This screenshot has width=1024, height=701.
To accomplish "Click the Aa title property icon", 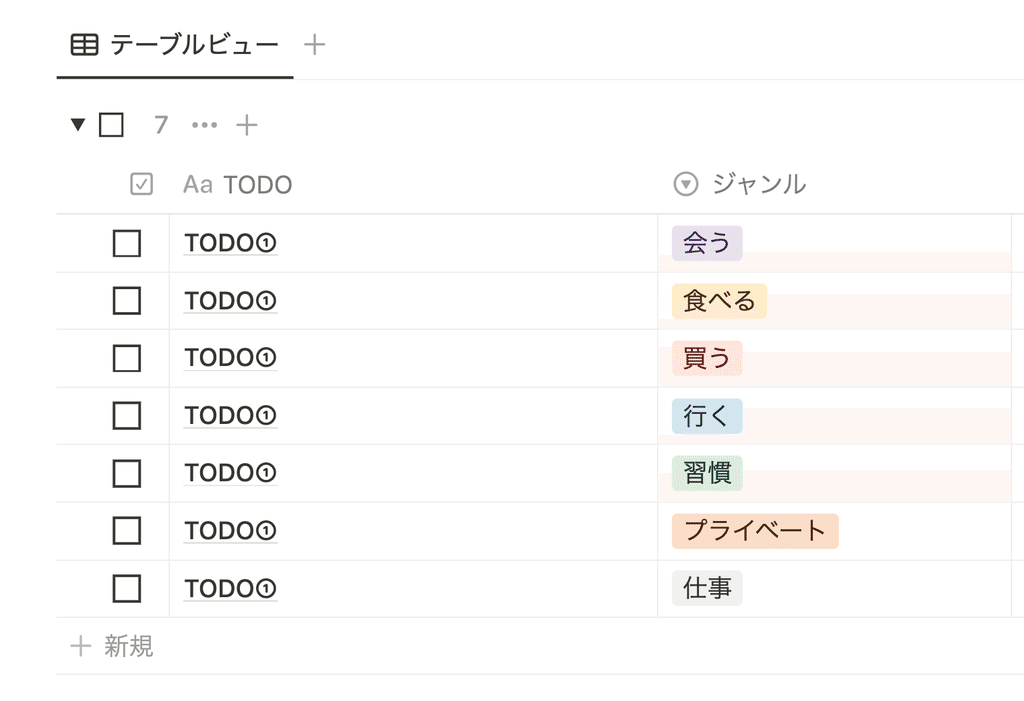I will point(198,185).
